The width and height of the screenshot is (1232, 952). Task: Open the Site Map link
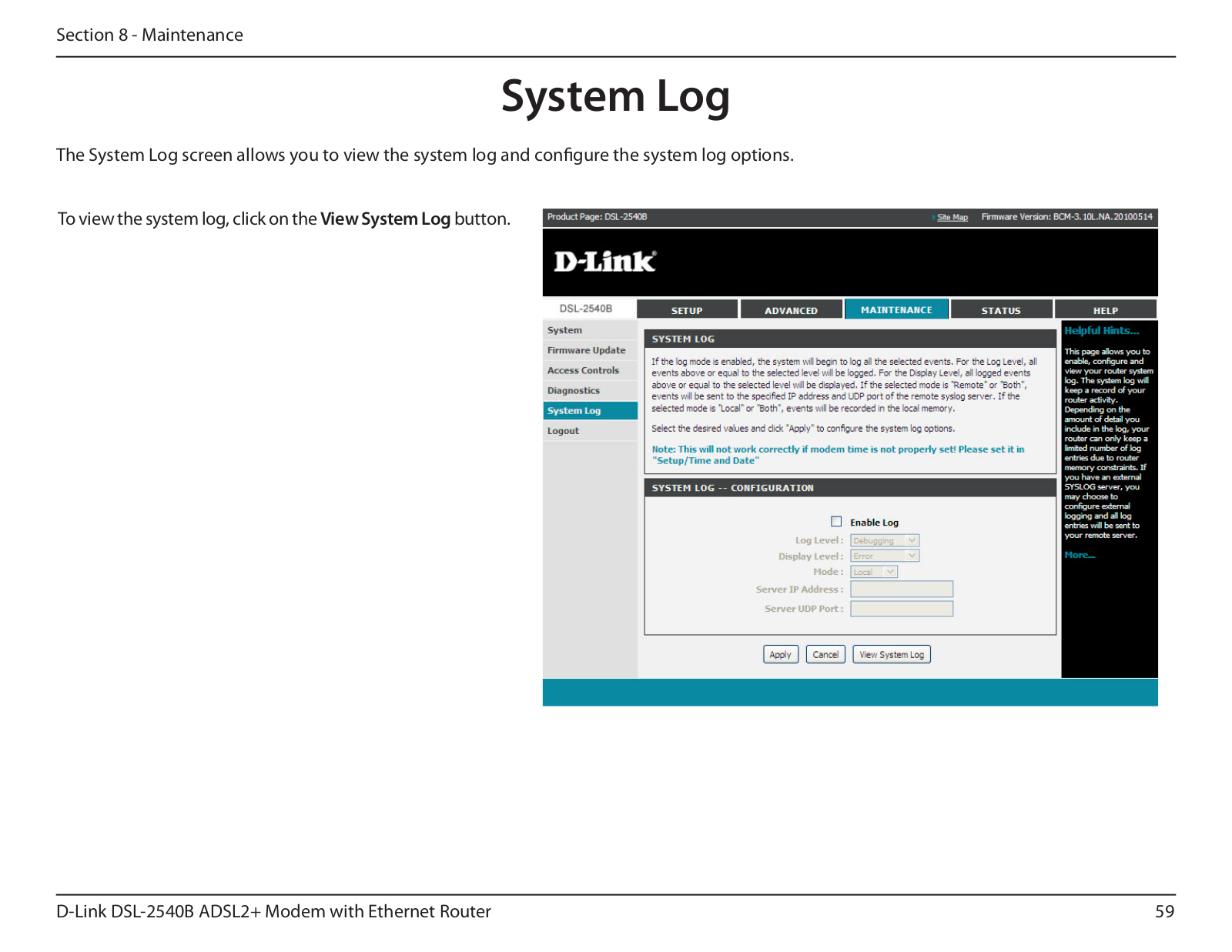952,217
